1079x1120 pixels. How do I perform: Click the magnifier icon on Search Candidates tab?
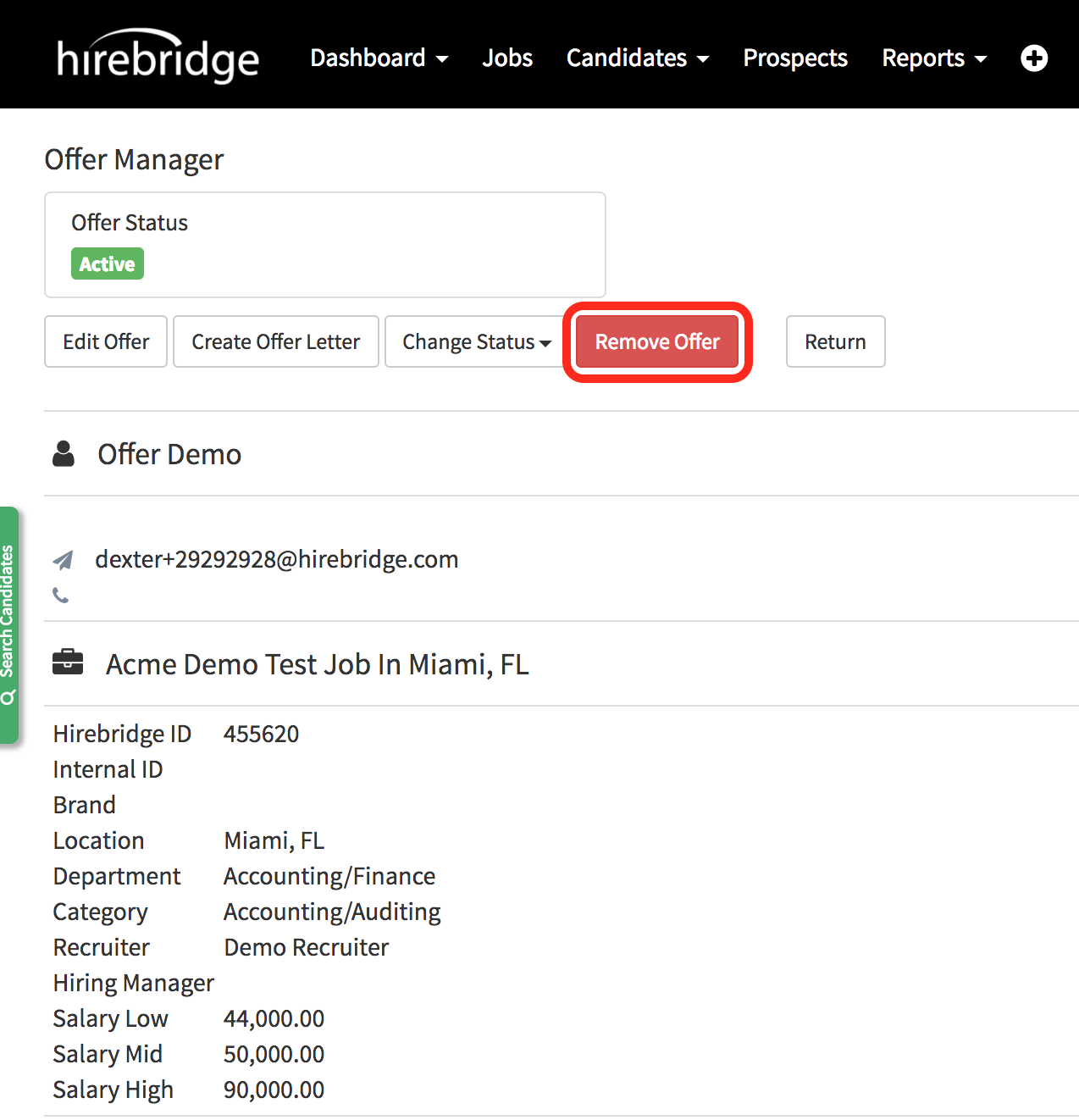pos(8,697)
